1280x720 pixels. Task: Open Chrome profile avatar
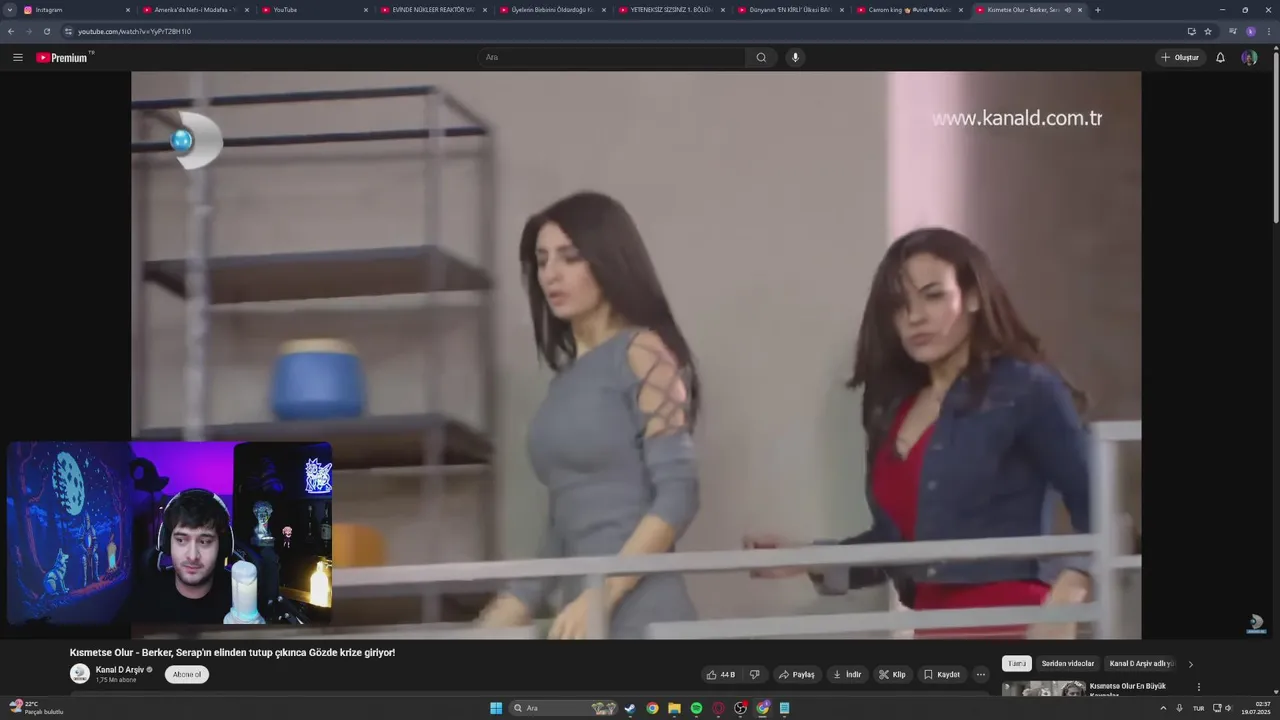click(1251, 31)
